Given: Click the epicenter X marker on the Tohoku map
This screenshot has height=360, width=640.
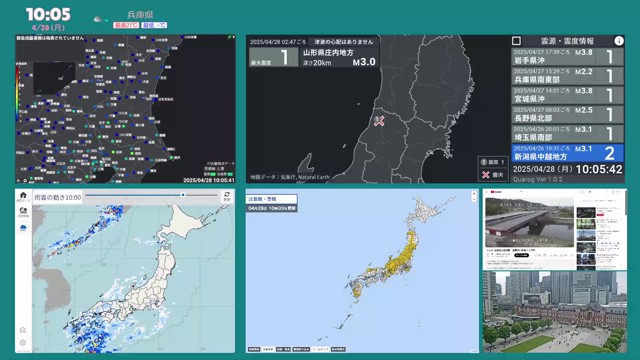Looking at the screenshot, I should [x=380, y=120].
